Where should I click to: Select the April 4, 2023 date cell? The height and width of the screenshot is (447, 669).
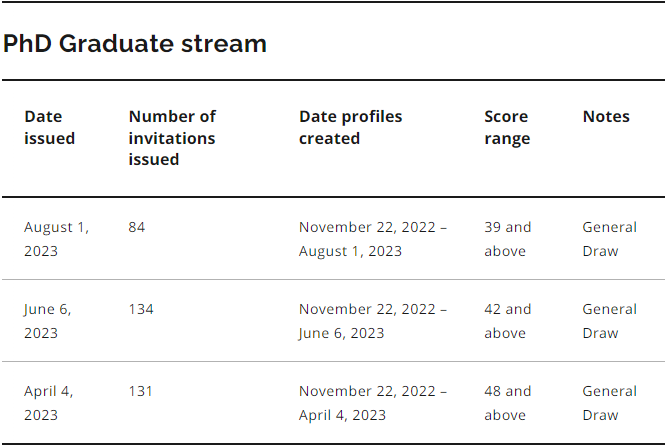click(49, 403)
